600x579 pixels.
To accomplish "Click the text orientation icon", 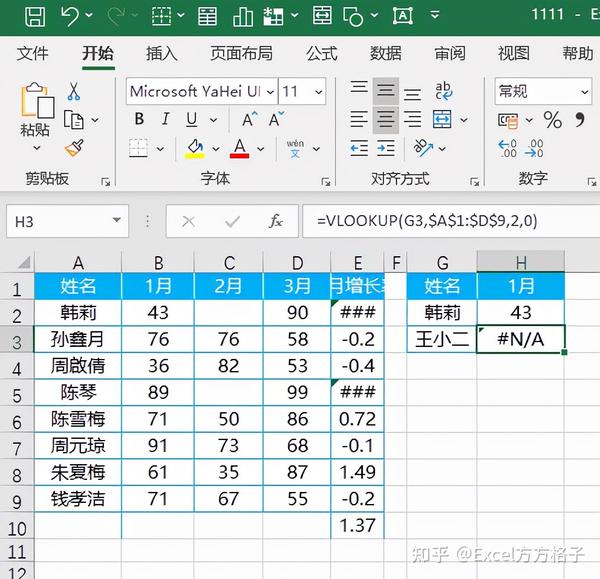I will pos(423,148).
